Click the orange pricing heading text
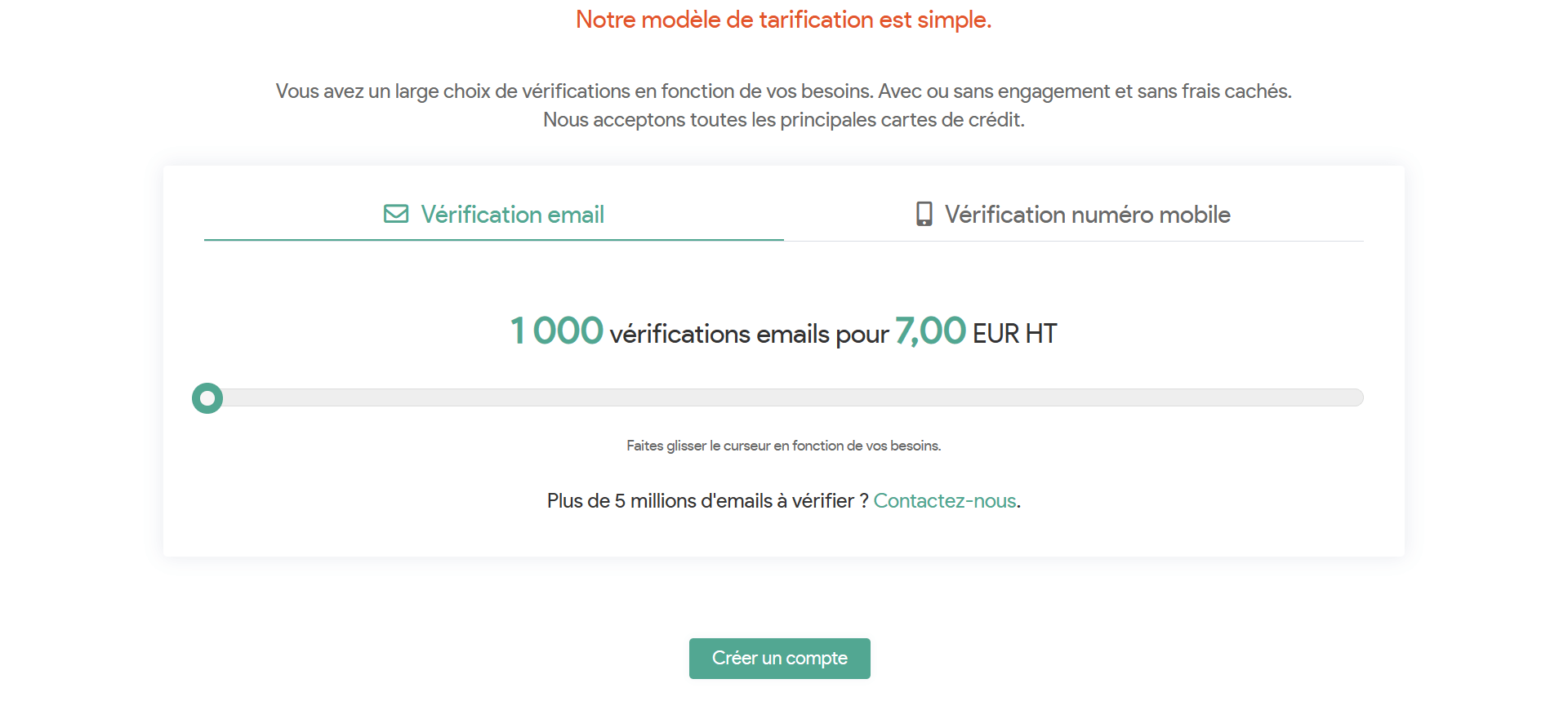 tap(783, 20)
